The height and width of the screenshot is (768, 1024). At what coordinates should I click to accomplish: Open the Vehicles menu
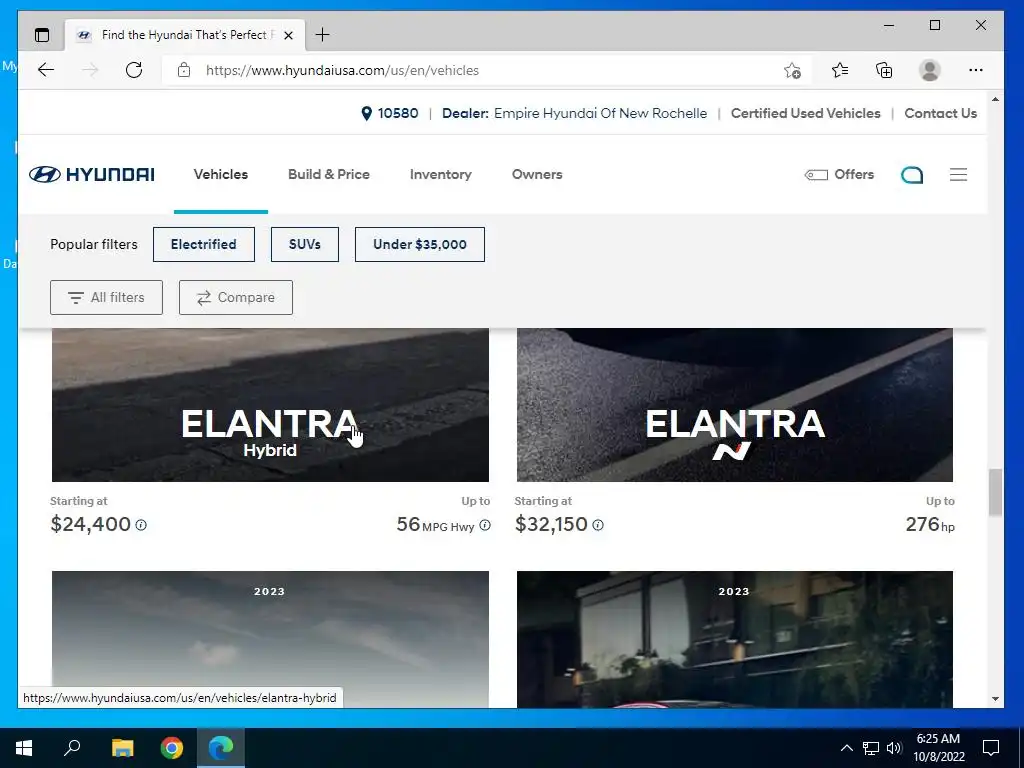221,174
